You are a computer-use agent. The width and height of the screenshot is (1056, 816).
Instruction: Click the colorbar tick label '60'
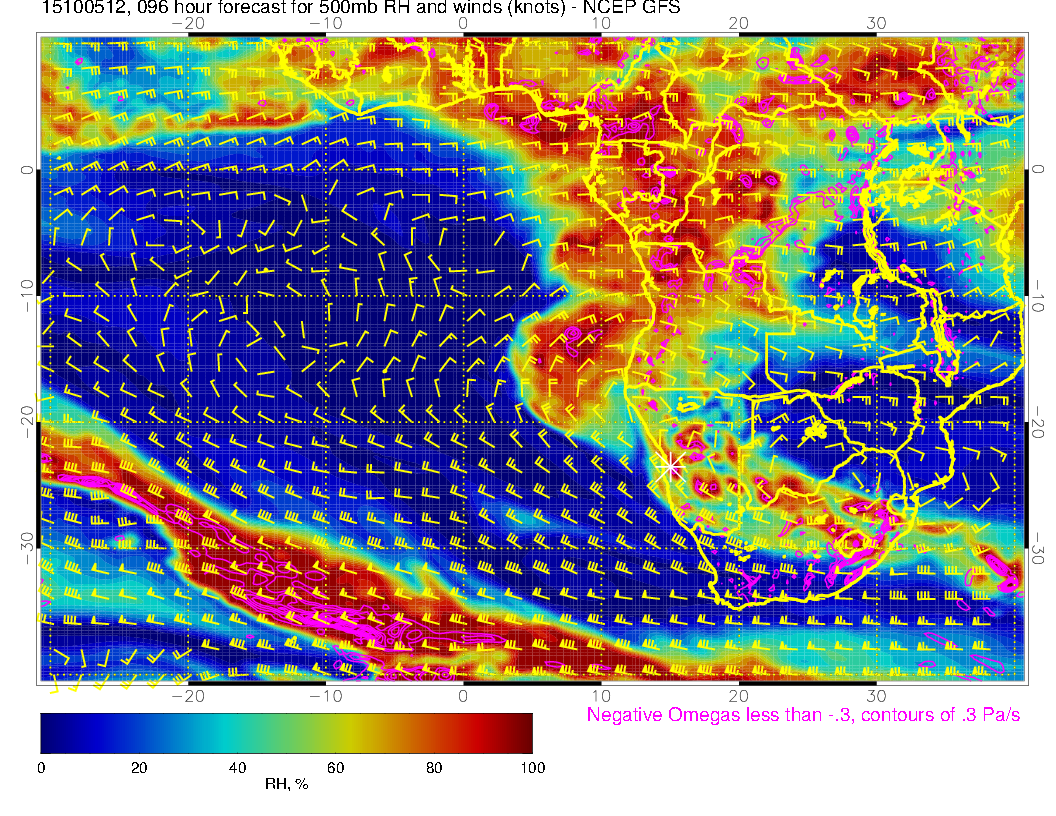click(335, 768)
